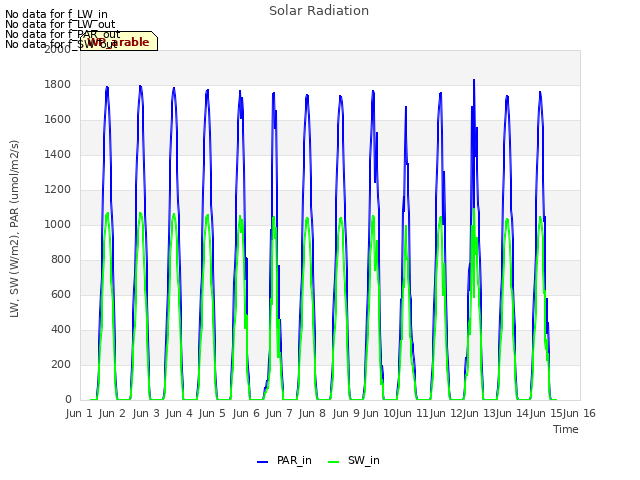Click the WP_arable label box

click(119, 41)
